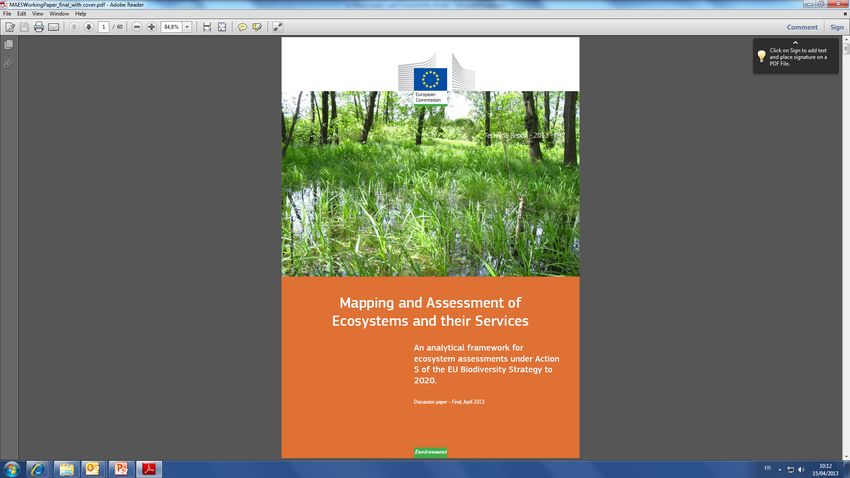Switch to read mode with the expand arrows icon
Image resolution: width=850 pixels, height=478 pixels.
coord(278,27)
